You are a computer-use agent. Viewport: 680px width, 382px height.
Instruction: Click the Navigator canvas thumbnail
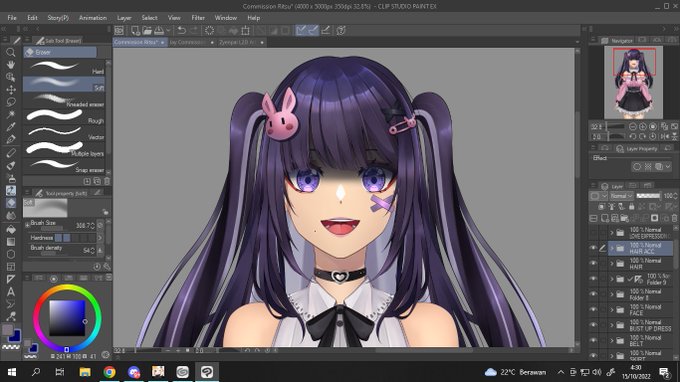634,82
